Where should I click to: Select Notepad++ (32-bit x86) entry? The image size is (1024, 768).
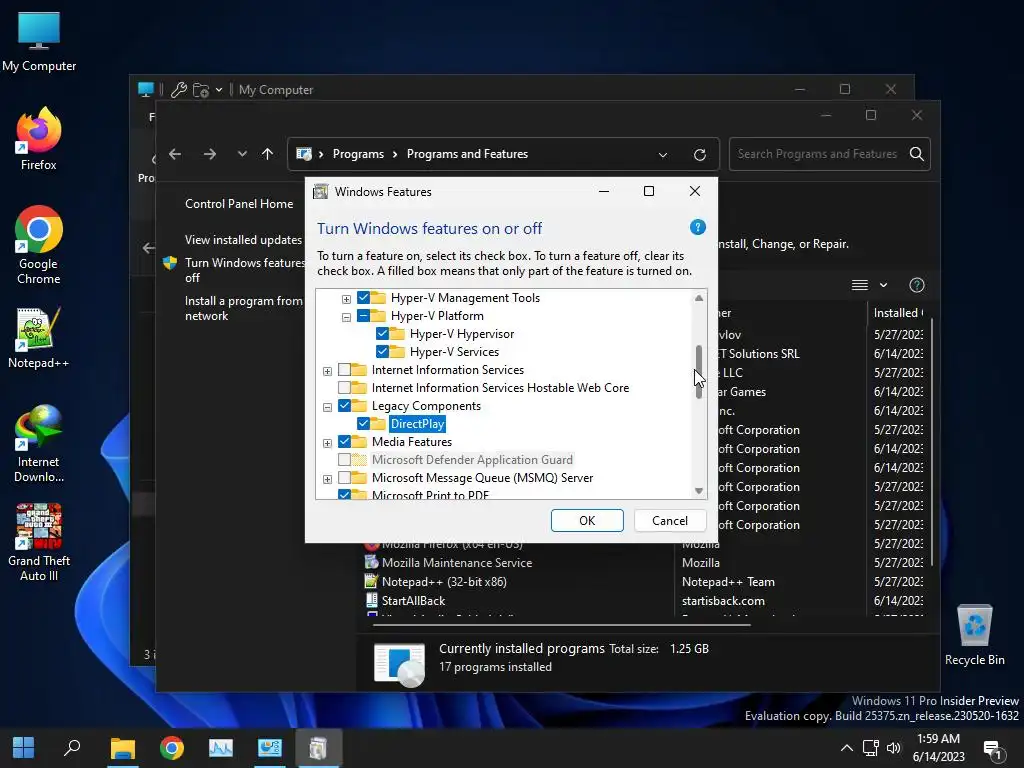[x=444, y=582]
